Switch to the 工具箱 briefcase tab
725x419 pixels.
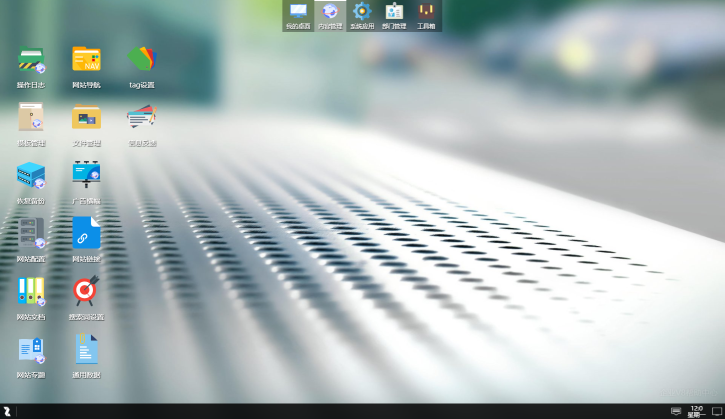pyautogui.click(x=426, y=16)
